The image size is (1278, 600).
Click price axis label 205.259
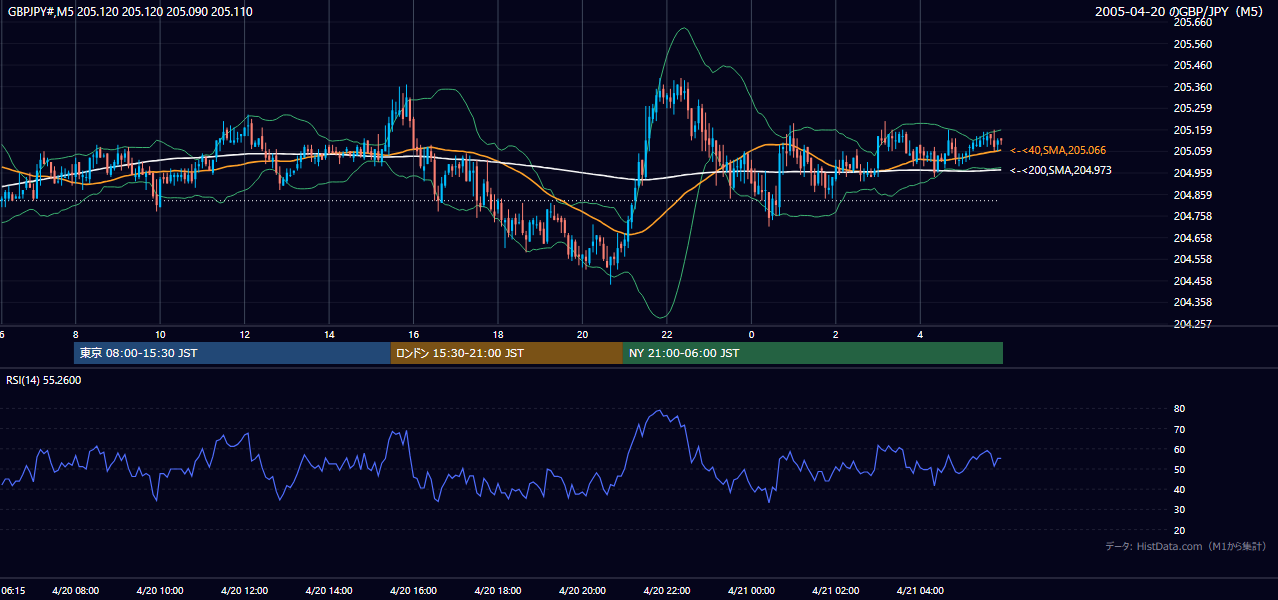[1193, 108]
